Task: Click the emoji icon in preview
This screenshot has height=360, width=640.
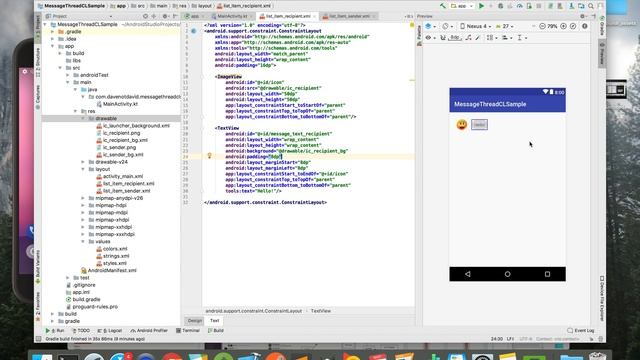Action: tap(462, 124)
